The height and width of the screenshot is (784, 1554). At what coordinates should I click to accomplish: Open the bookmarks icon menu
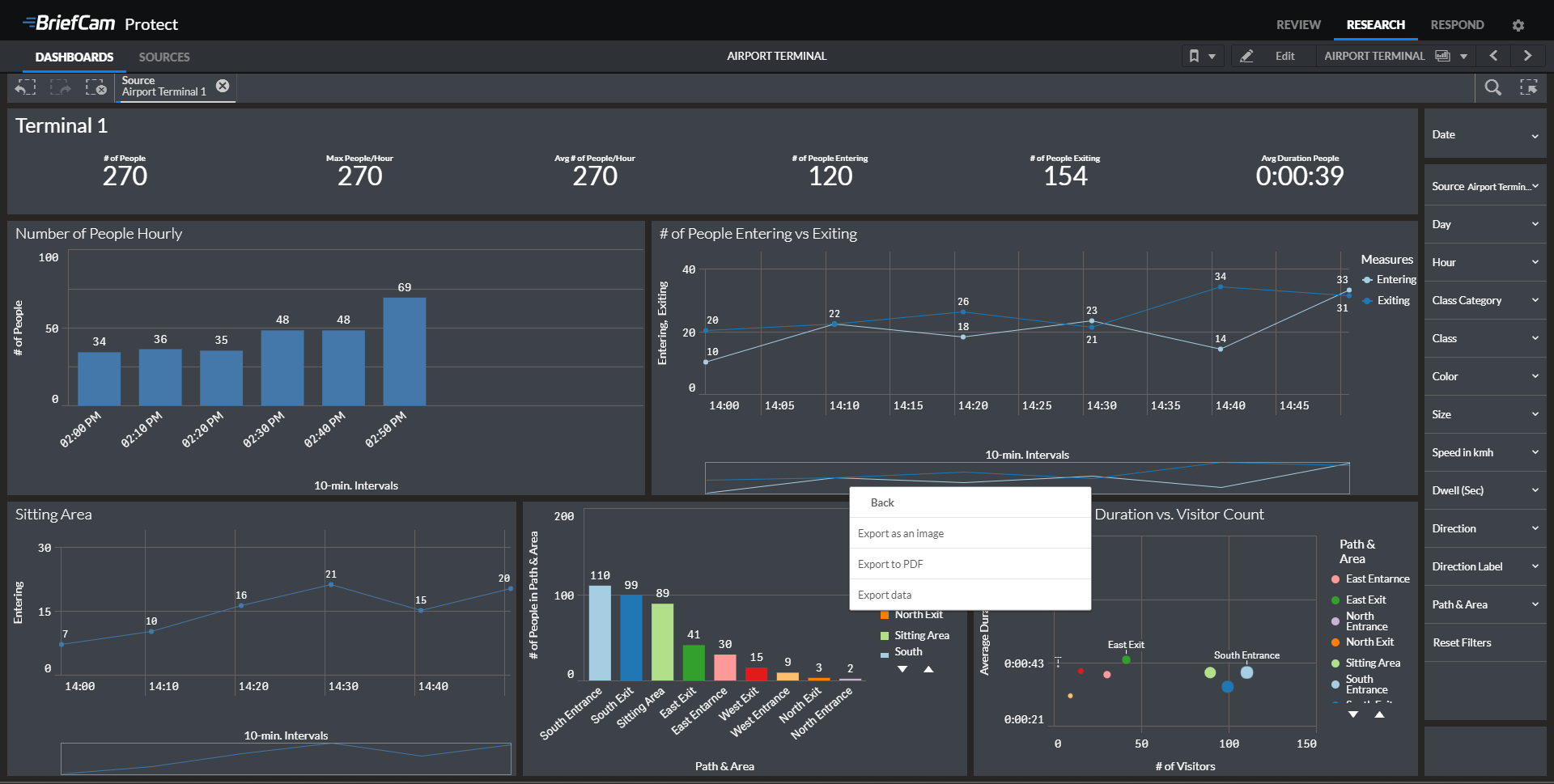coord(1201,56)
